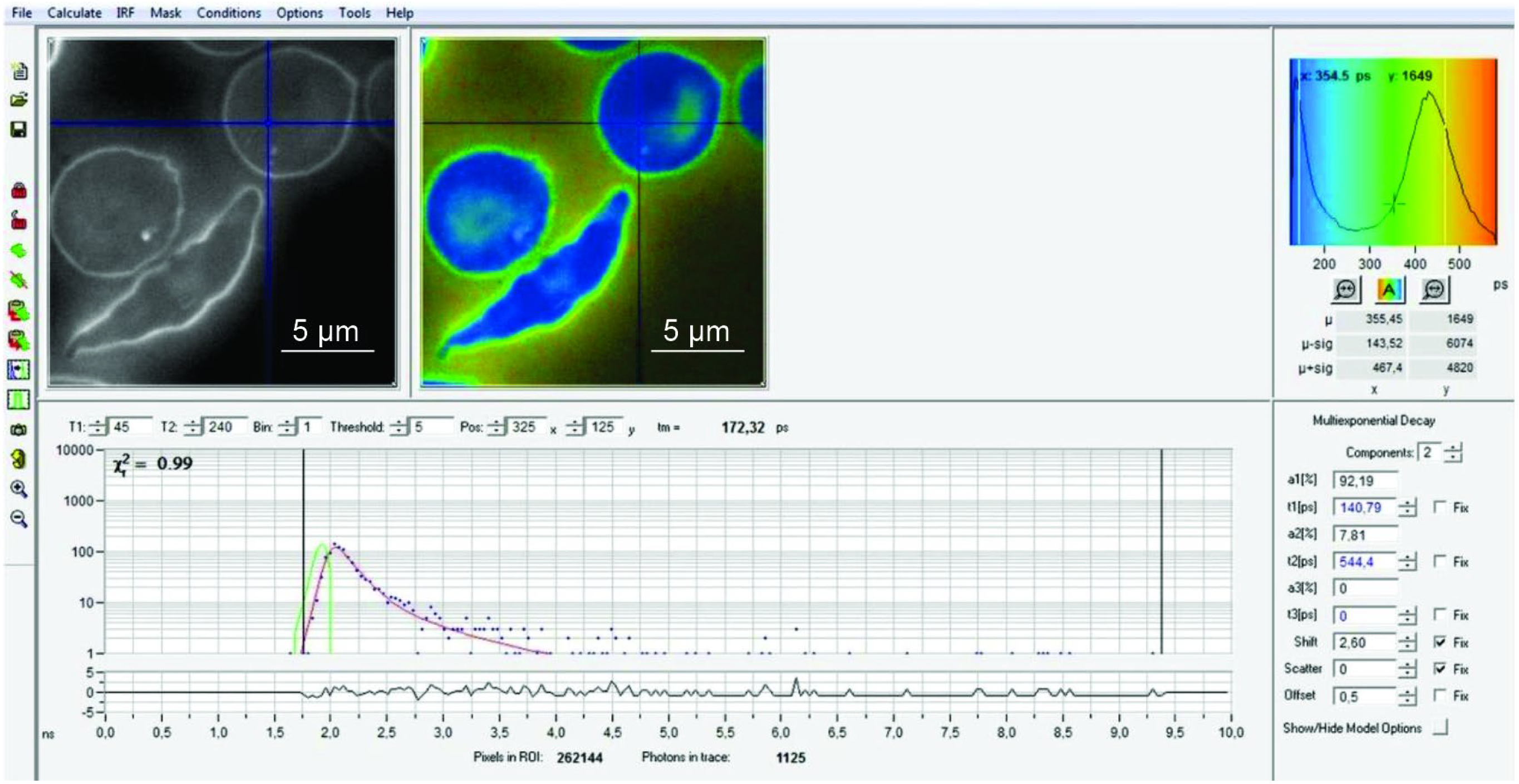
Task: Click the open folder icon
Action: (x=19, y=100)
